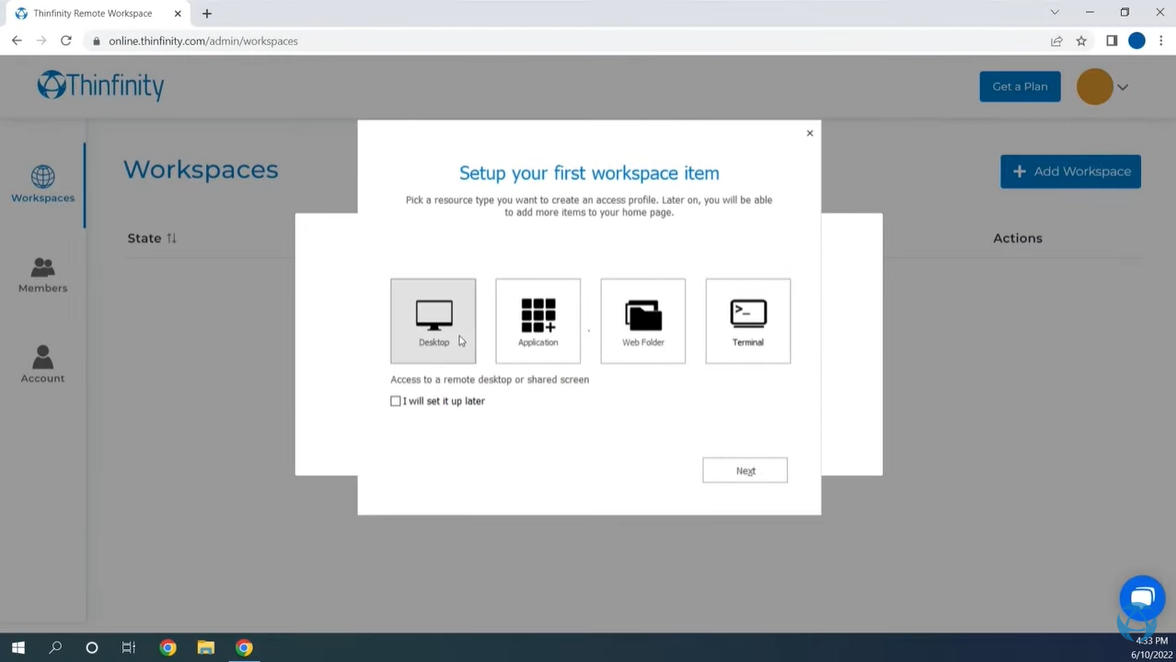Open the chat support bubble icon
The width and height of the screenshot is (1176, 662).
click(1142, 596)
